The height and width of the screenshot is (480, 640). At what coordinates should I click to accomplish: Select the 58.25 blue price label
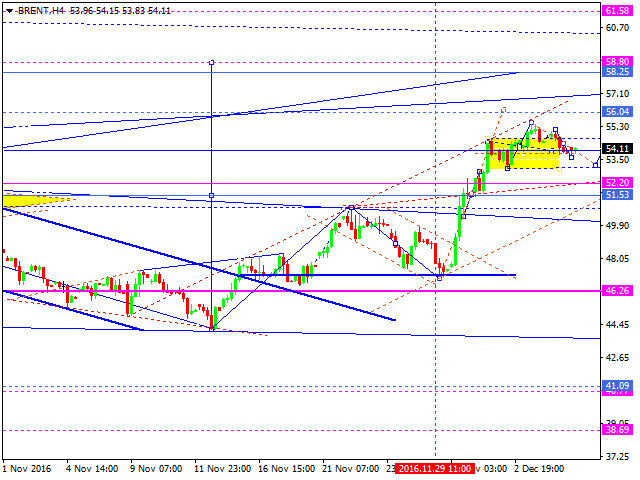click(x=618, y=72)
